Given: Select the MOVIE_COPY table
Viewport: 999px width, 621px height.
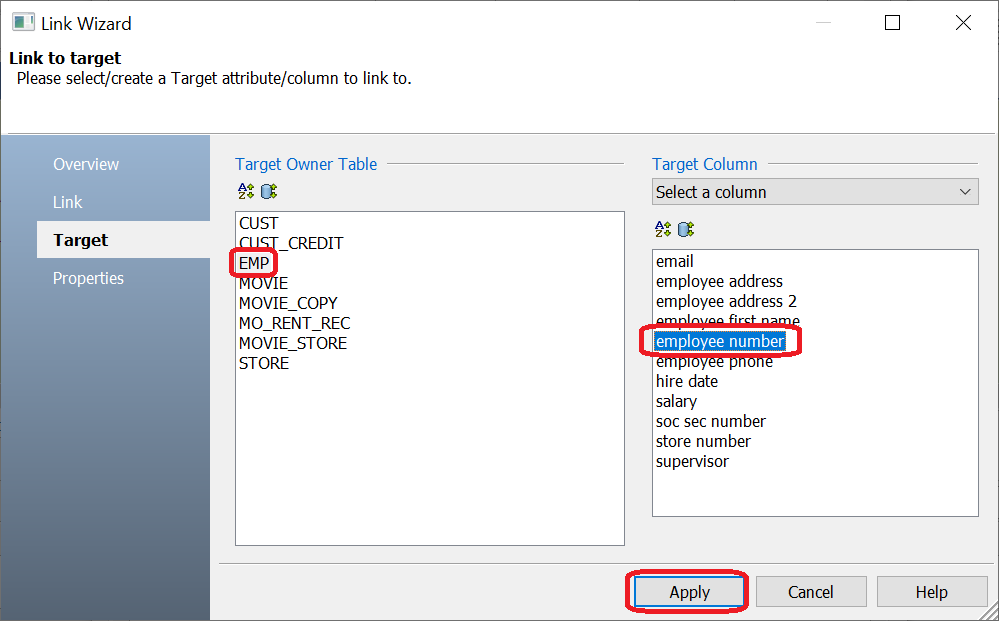Looking at the screenshot, I should (x=288, y=303).
